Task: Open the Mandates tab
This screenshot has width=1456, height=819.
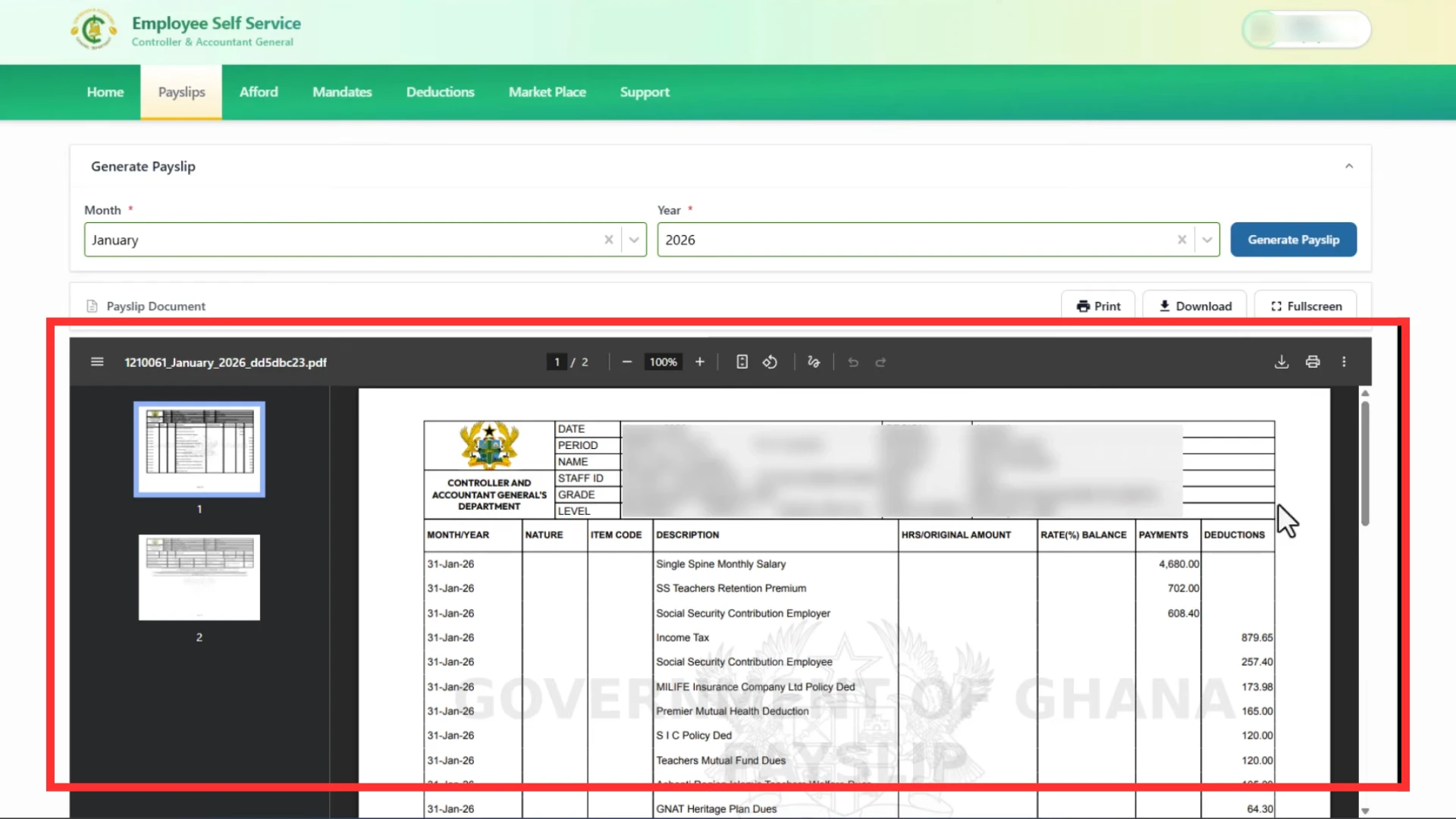Action: tap(342, 92)
